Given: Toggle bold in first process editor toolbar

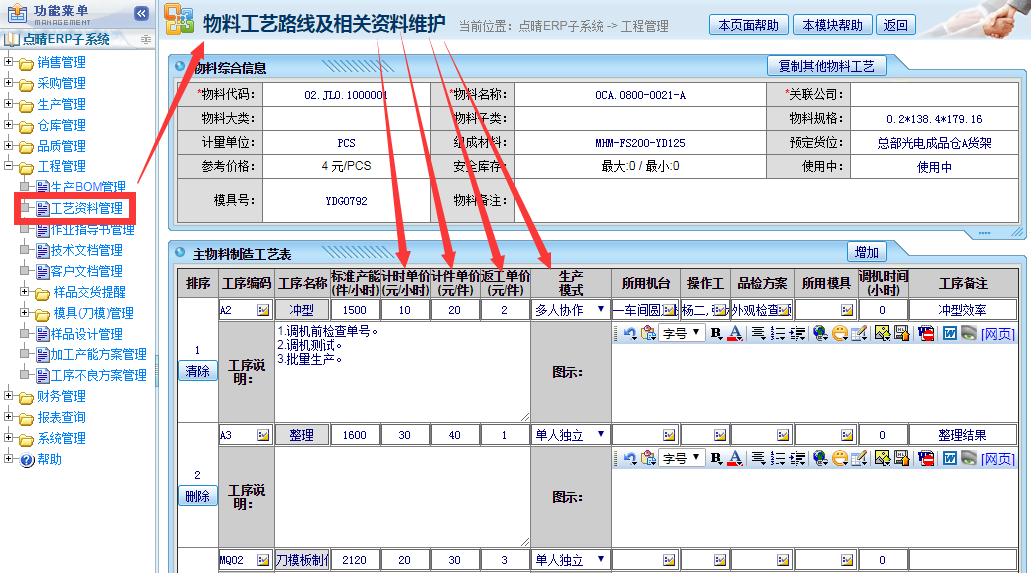Looking at the screenshot, I should pyautogui.click(x=716, y=333).
